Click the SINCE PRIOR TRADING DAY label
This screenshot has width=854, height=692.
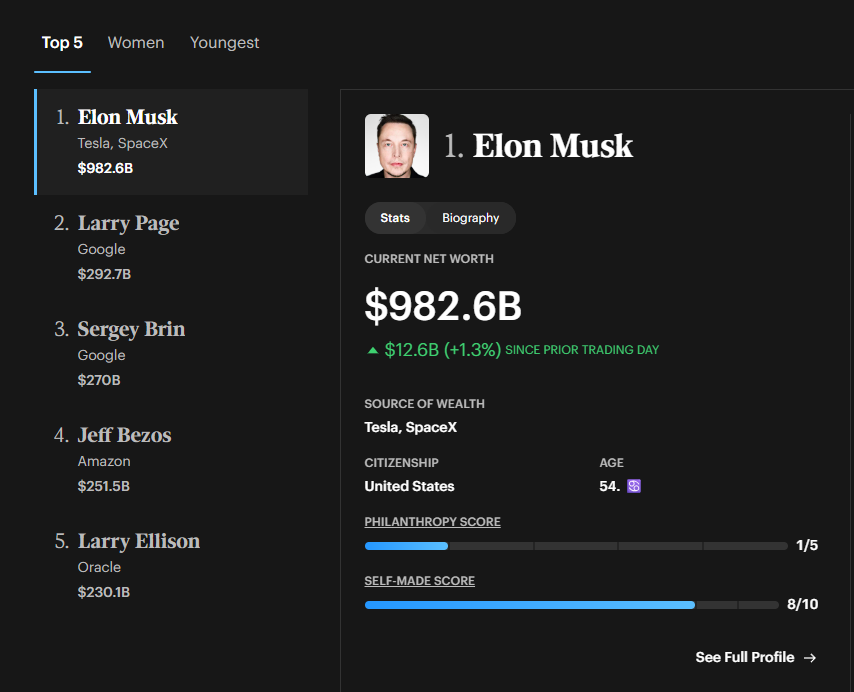[582, 350]
